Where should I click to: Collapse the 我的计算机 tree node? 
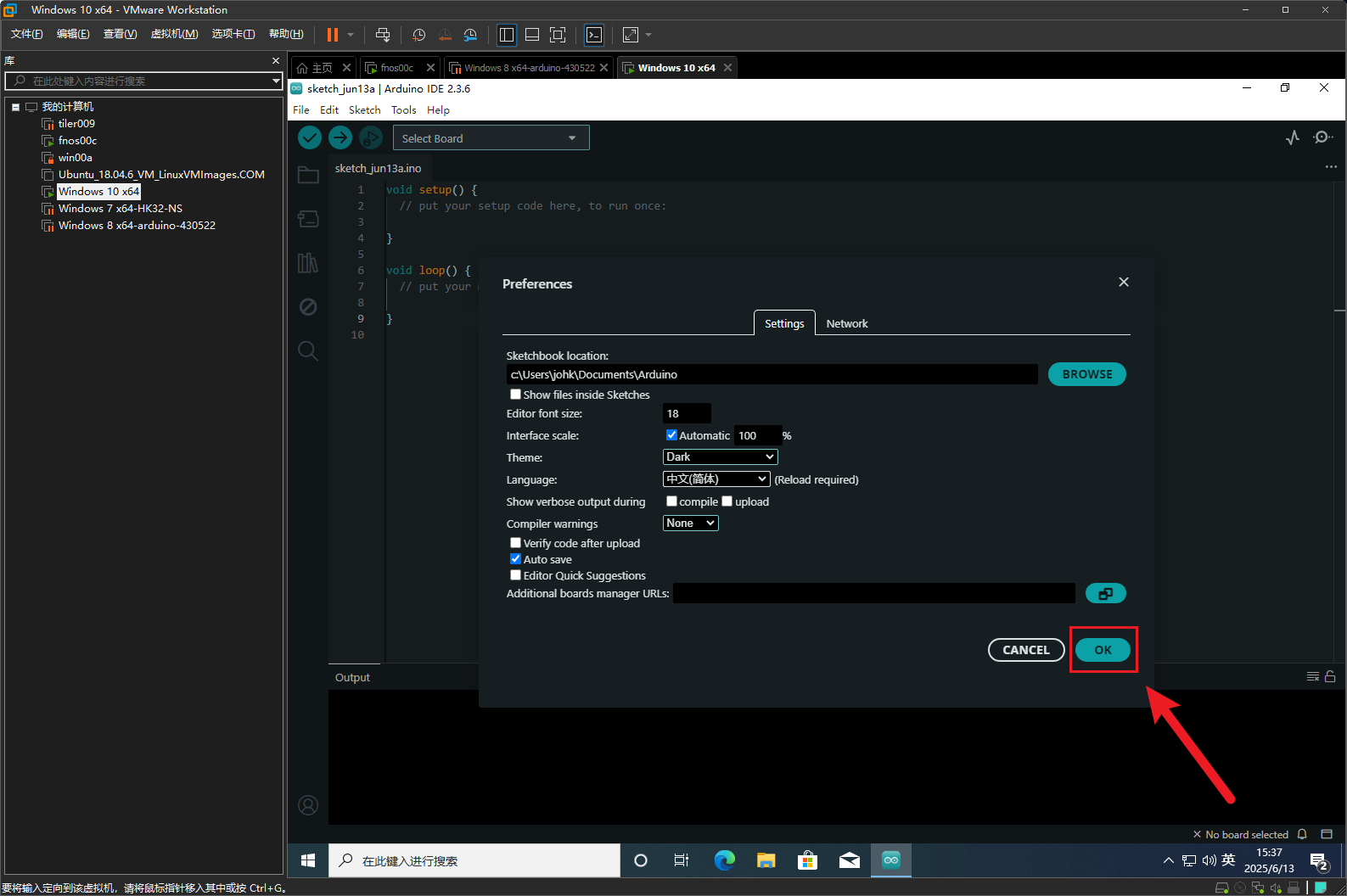coord(15,107)
